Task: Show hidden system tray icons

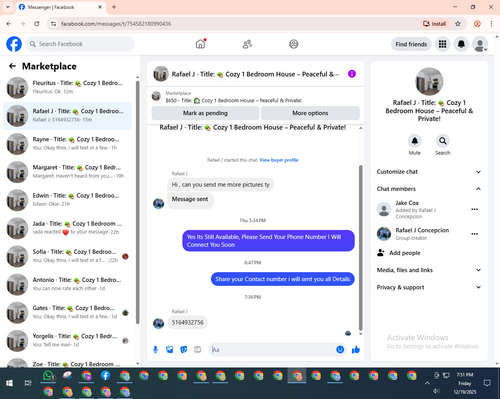Action: (x=427, y=383)
